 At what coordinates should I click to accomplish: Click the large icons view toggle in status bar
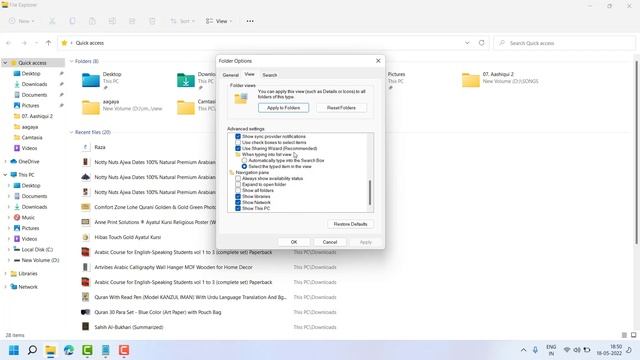coord(633,335)
